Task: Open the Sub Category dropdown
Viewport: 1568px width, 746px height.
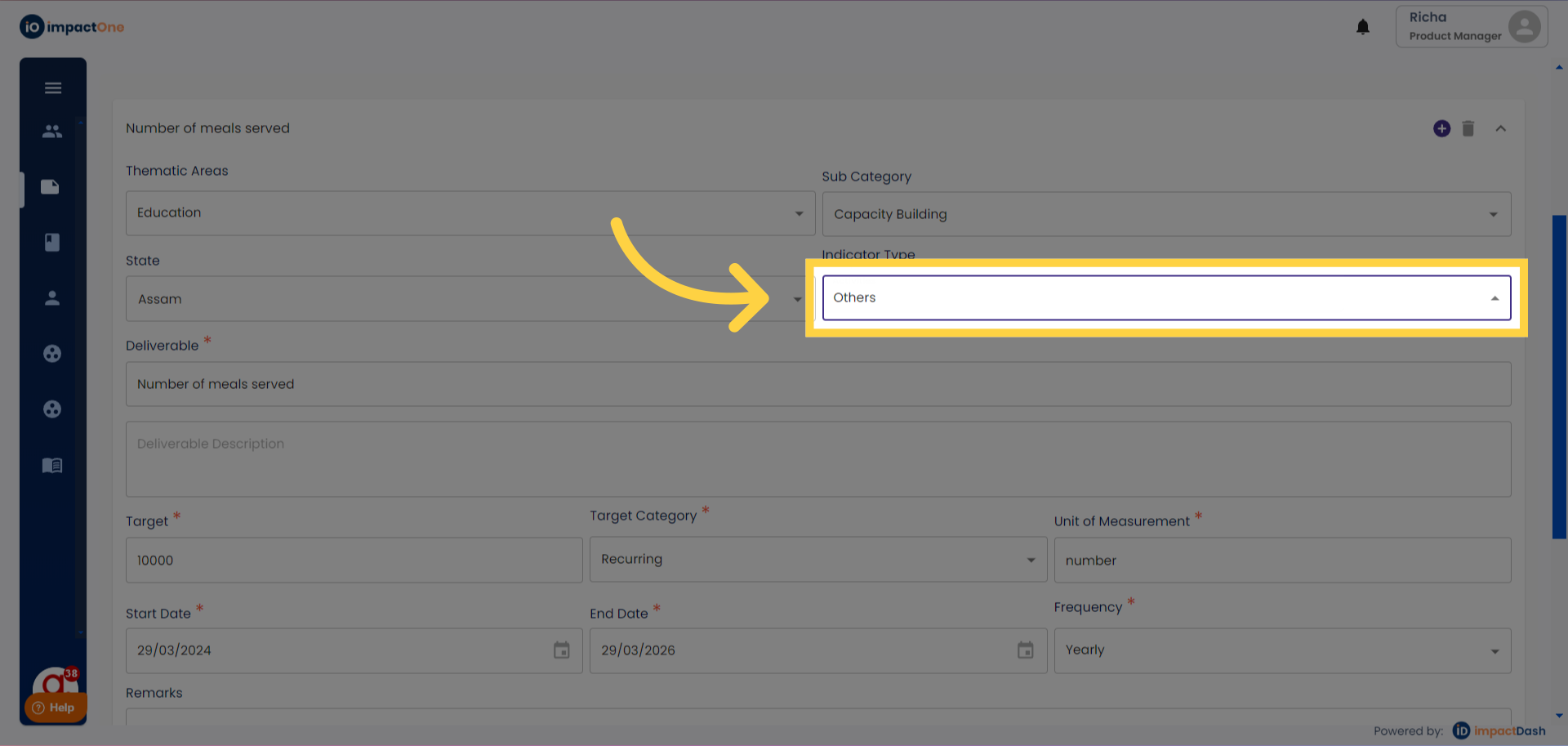Action: pos(1166,214)
